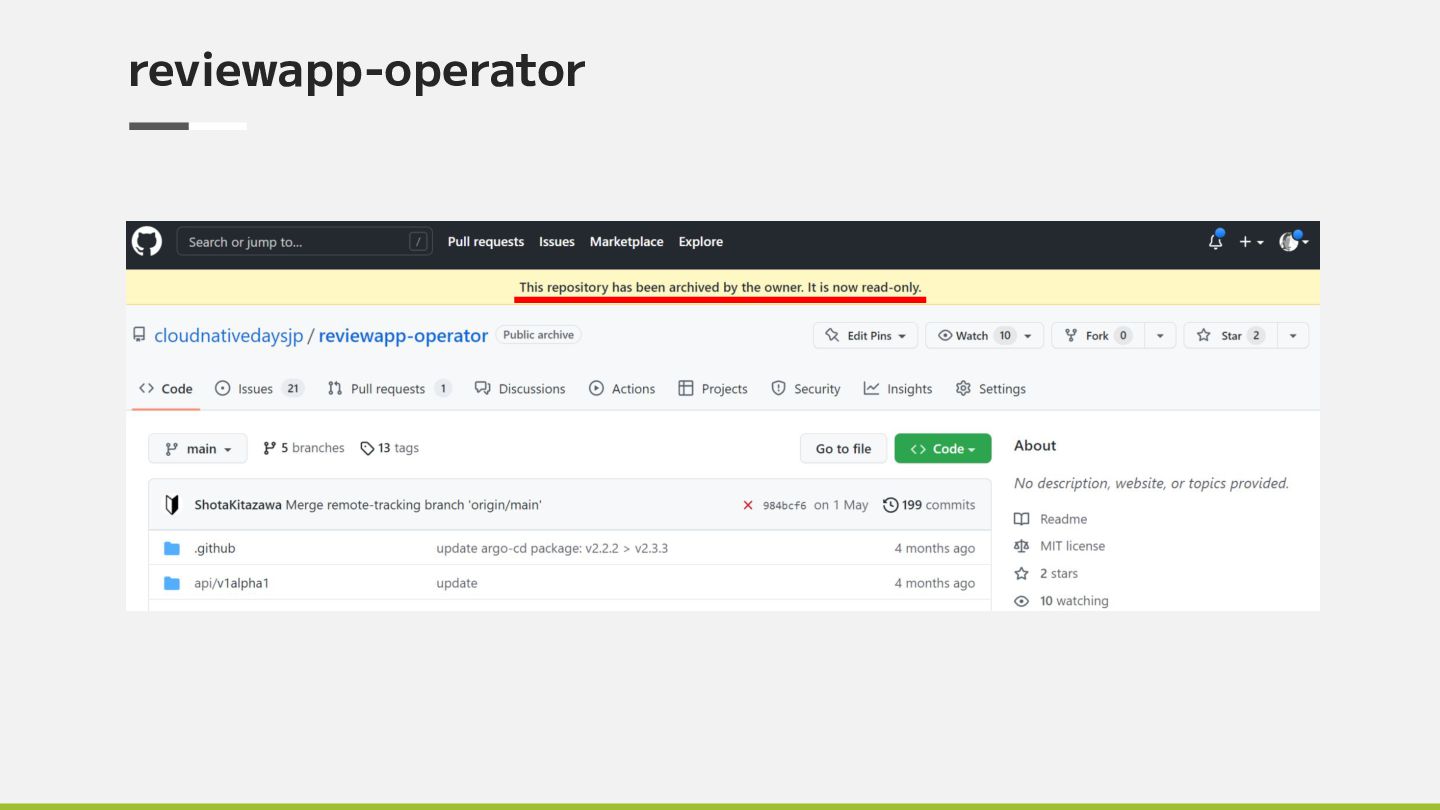Switch to the Settings tab

(x=991, y=389)
